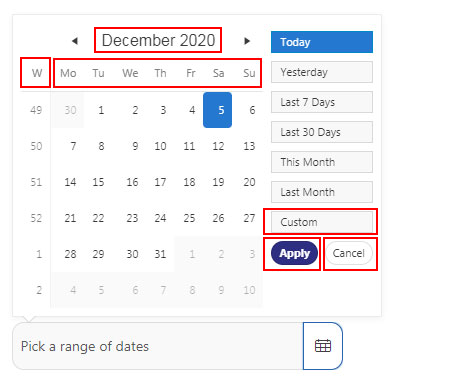The height and width of the screenshot is (389, 459).
Task: Pick December 14 in the calendar
Action: (70, 182)
